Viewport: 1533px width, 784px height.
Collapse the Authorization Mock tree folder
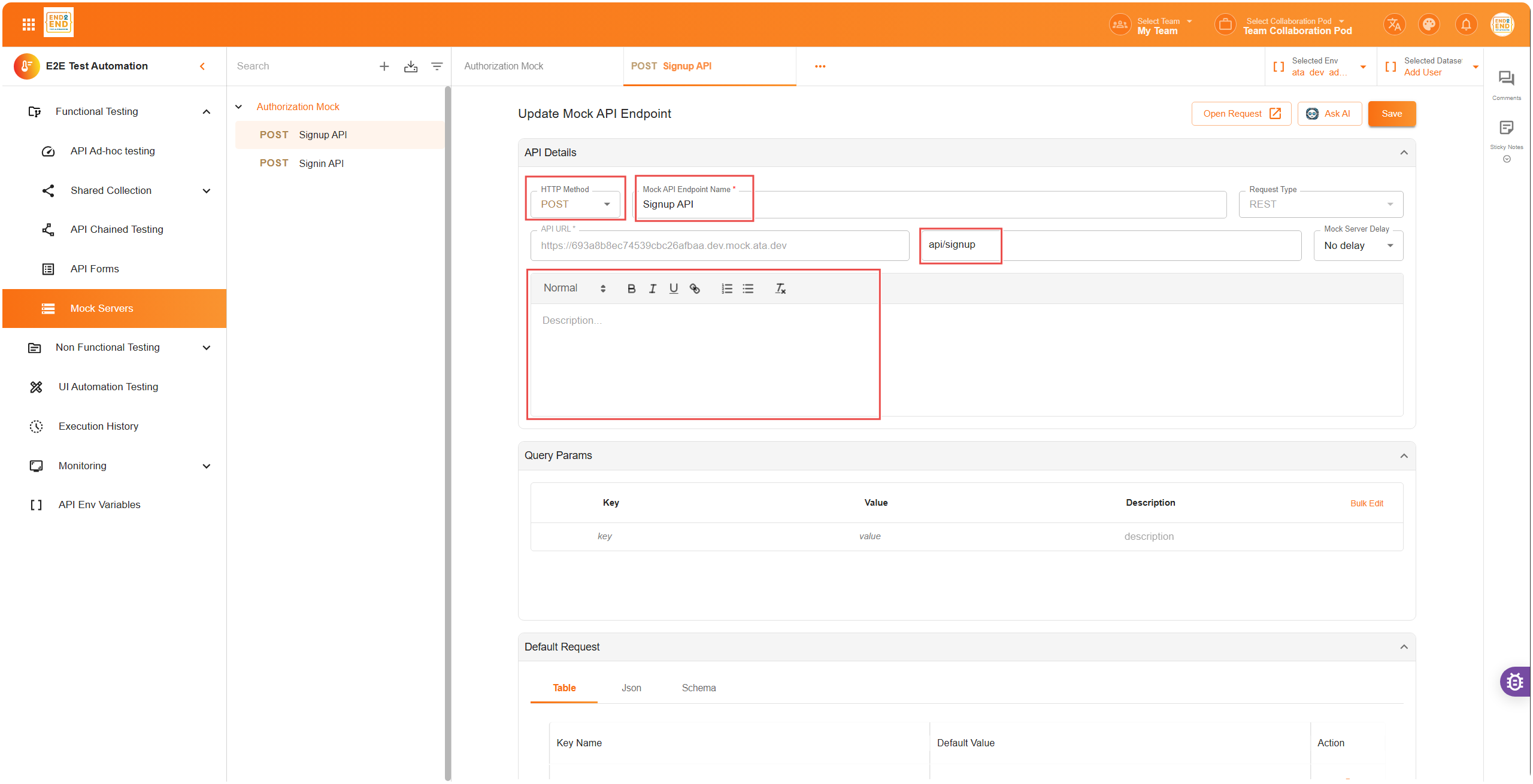tap(238, 107)
